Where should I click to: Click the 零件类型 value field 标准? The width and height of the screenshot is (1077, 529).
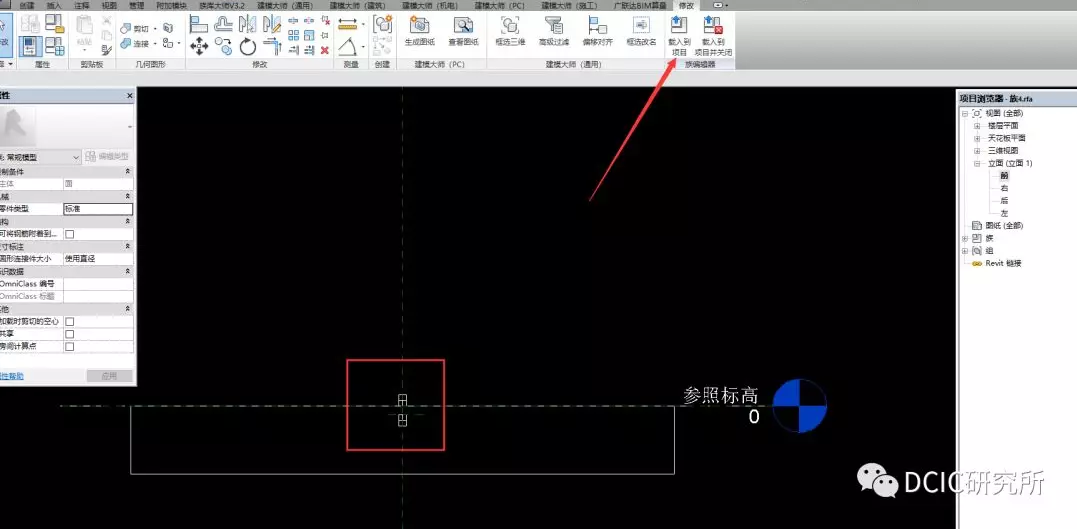click(x=98, y=209)
